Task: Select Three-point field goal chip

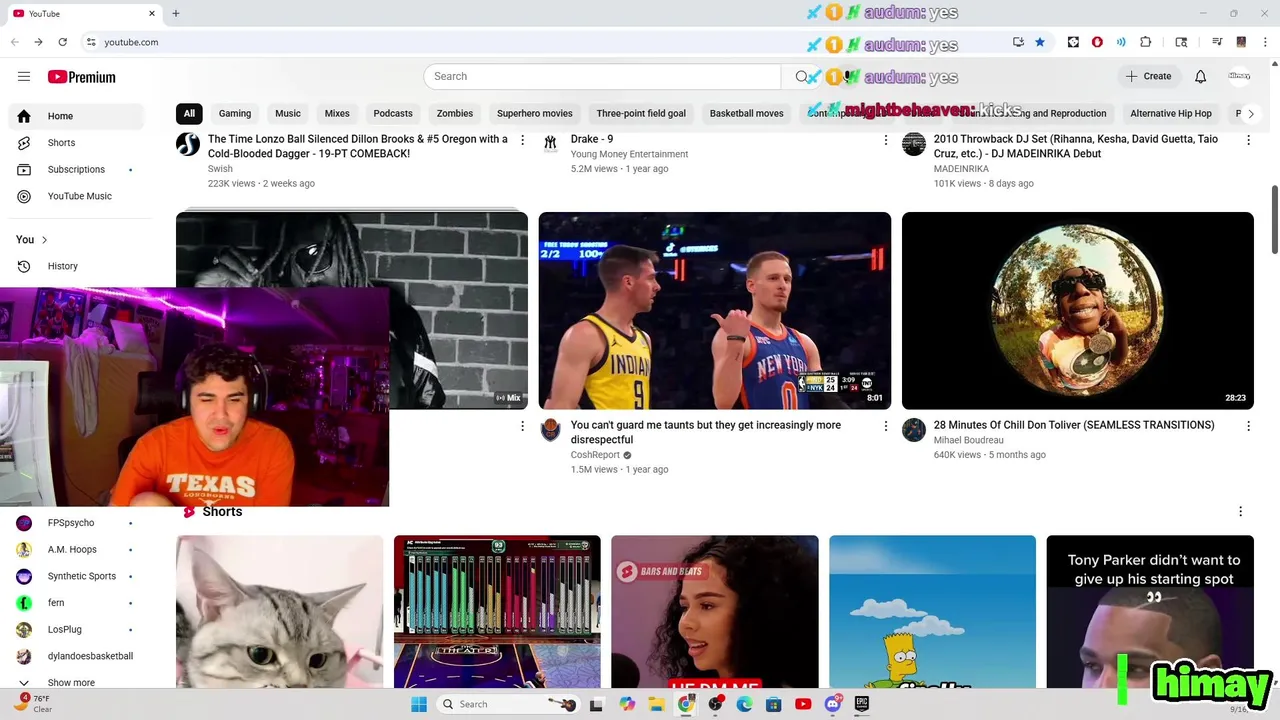Action: [x=641, y=113]
